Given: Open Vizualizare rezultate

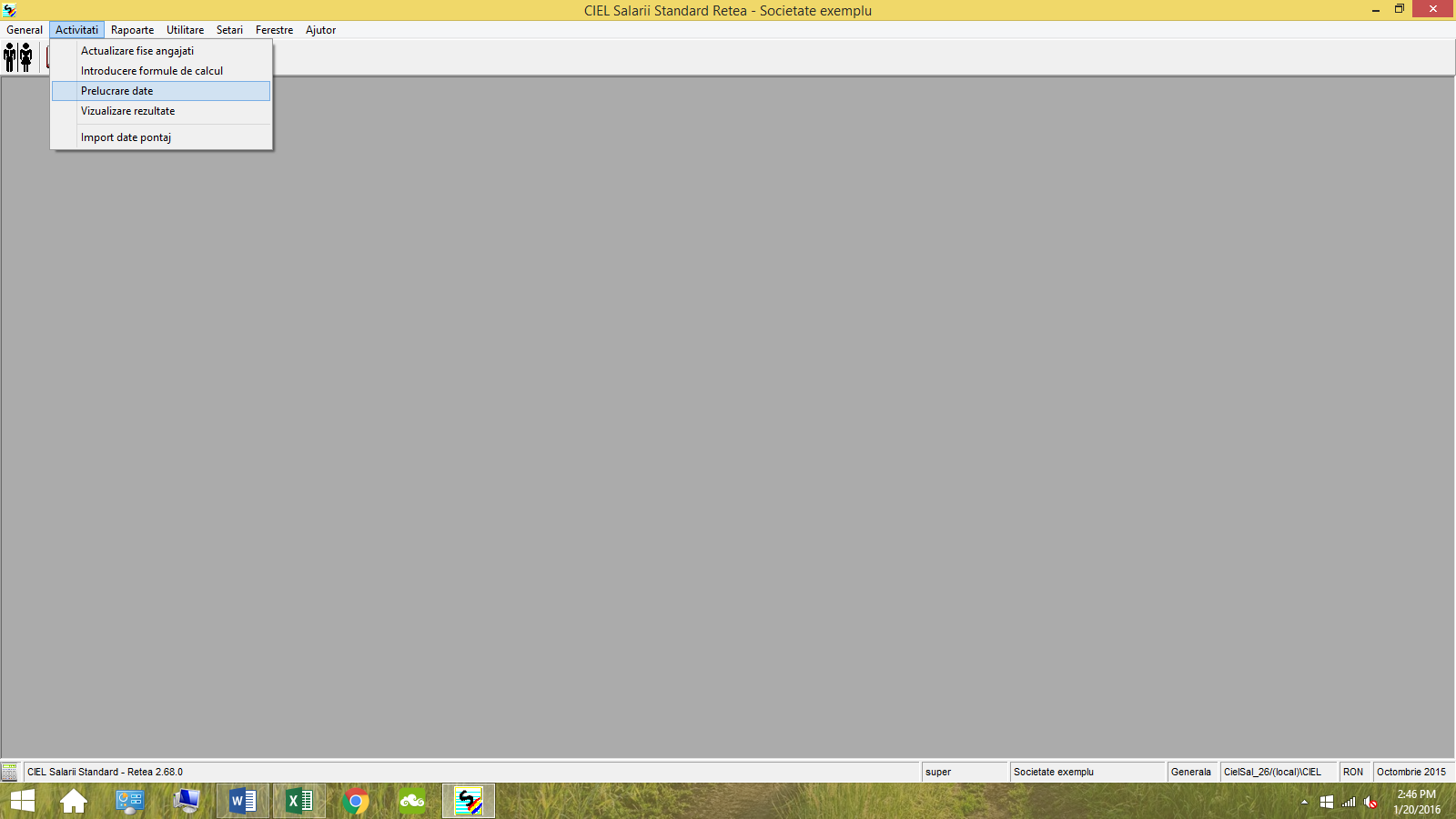Looking at the screenshot, I should click(161, 111).
